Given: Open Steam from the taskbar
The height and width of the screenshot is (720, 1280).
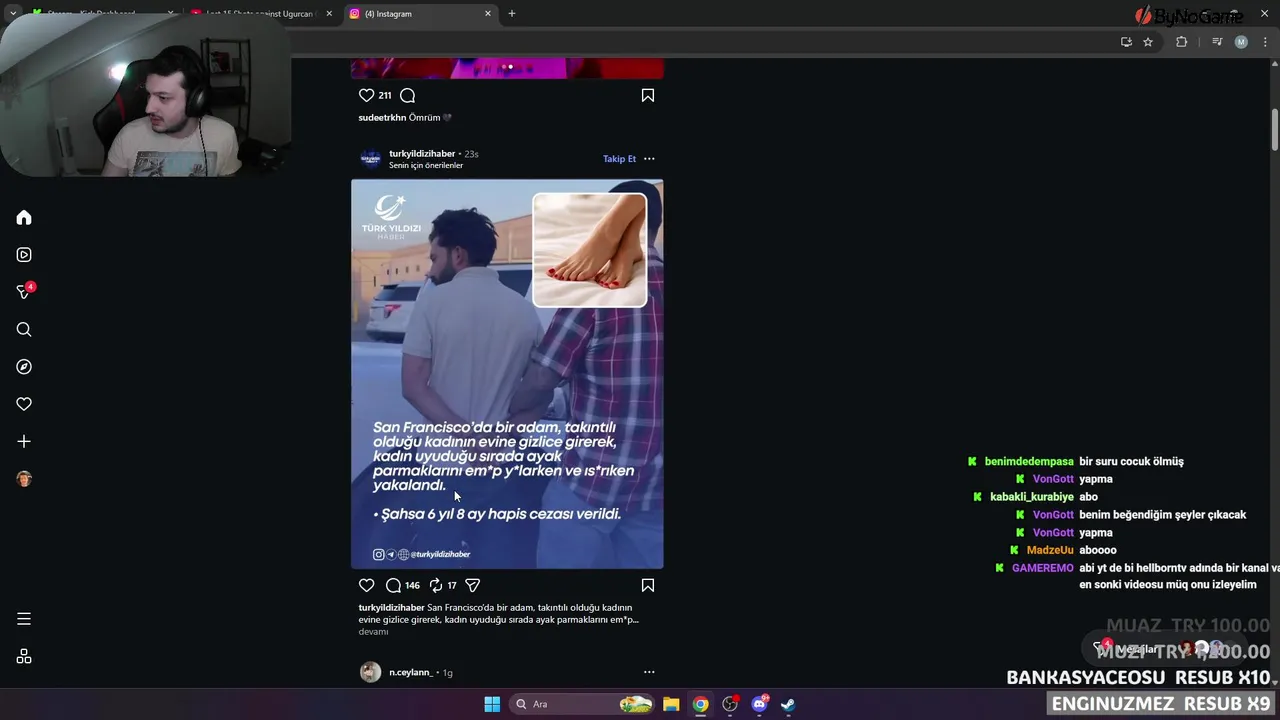Looking at the screenshot, I should pyautogui.click(x=788, y=704).
